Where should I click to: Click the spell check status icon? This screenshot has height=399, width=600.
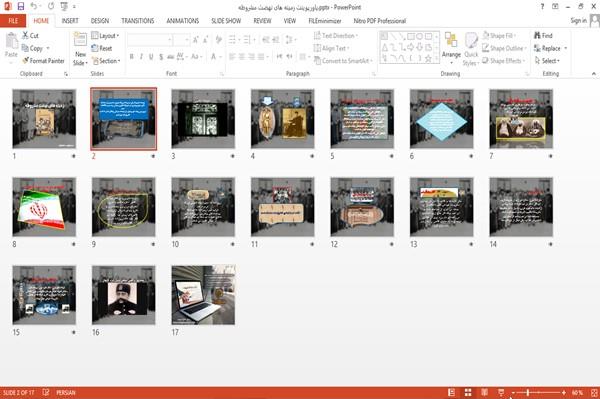click(46, 392)
